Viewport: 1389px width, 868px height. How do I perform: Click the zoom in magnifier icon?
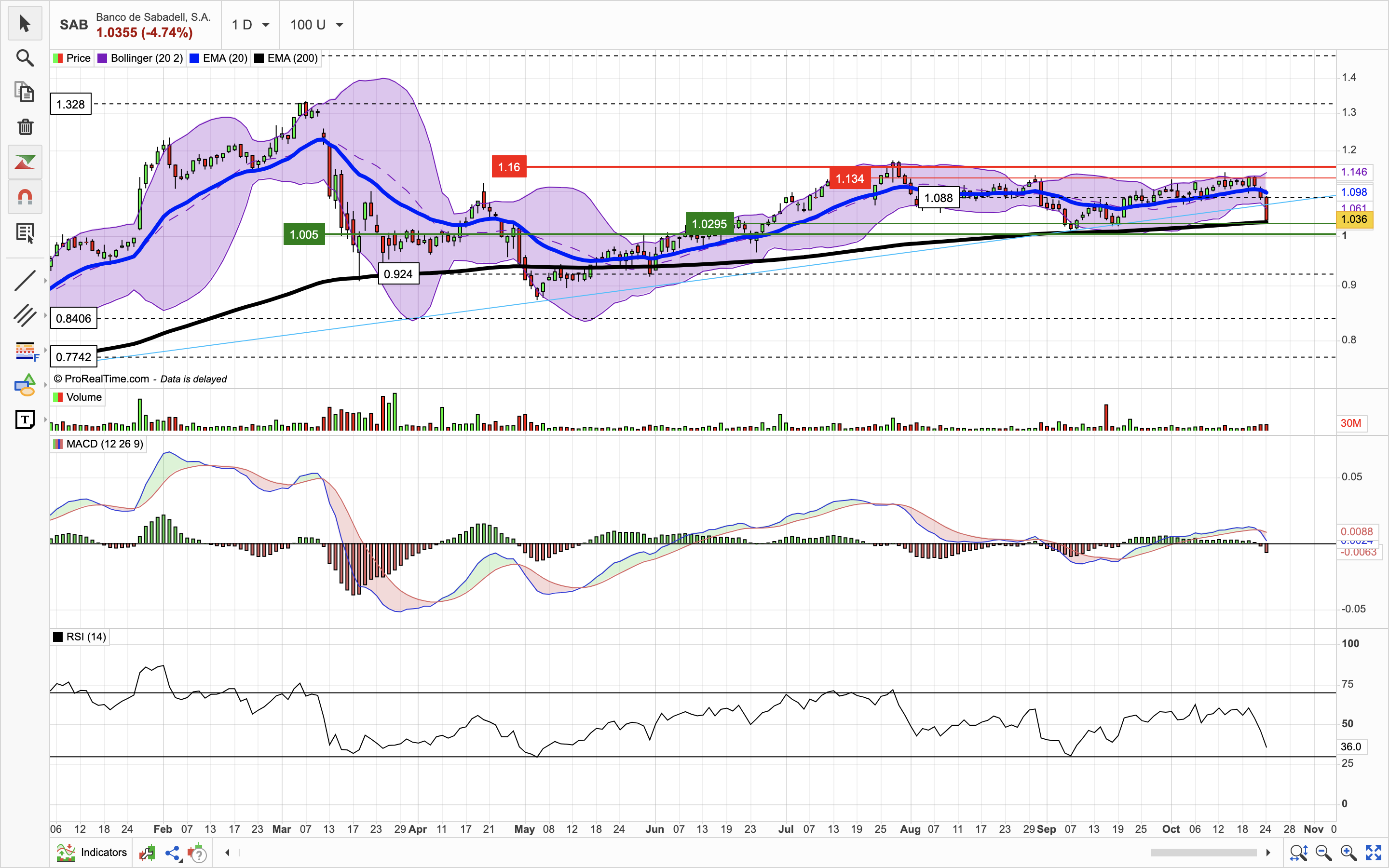(x=1348, y=853)
